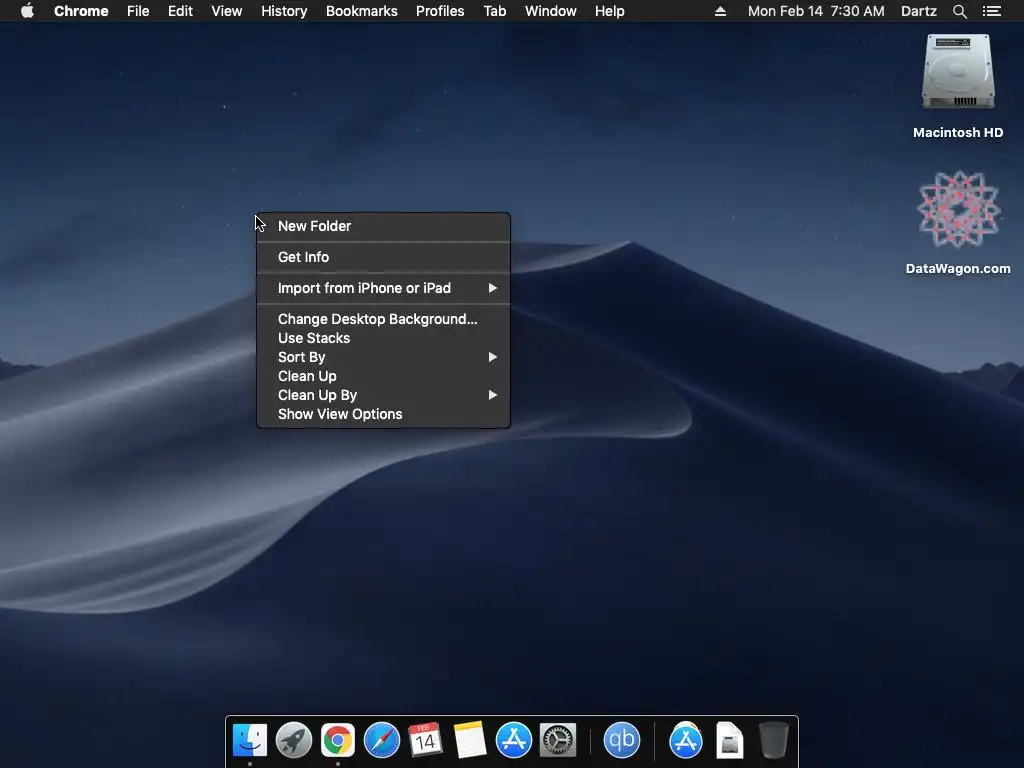
Task: Choose New Folder in context menu
Action: (383, 226)
